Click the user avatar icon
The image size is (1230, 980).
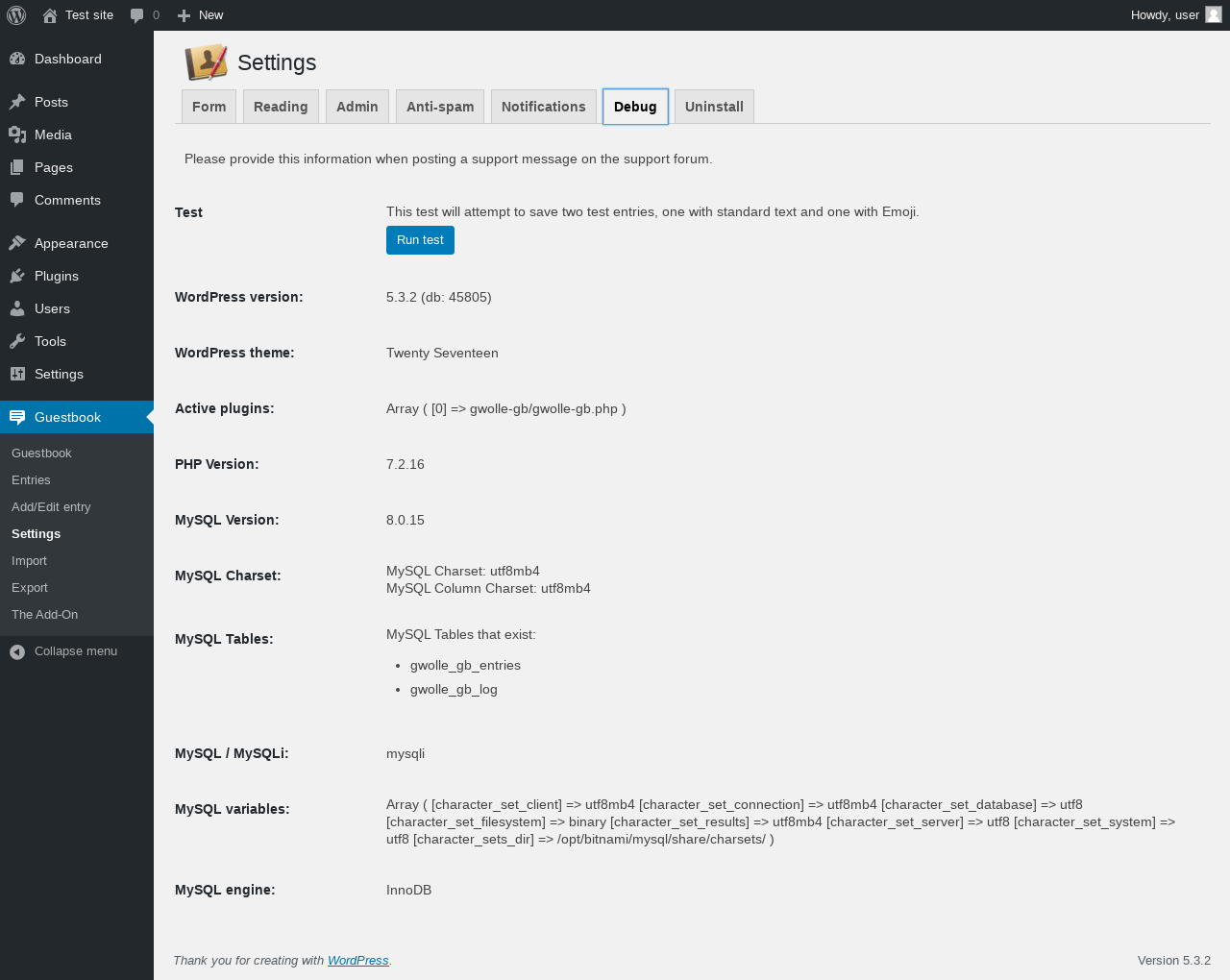(1214, 14)
